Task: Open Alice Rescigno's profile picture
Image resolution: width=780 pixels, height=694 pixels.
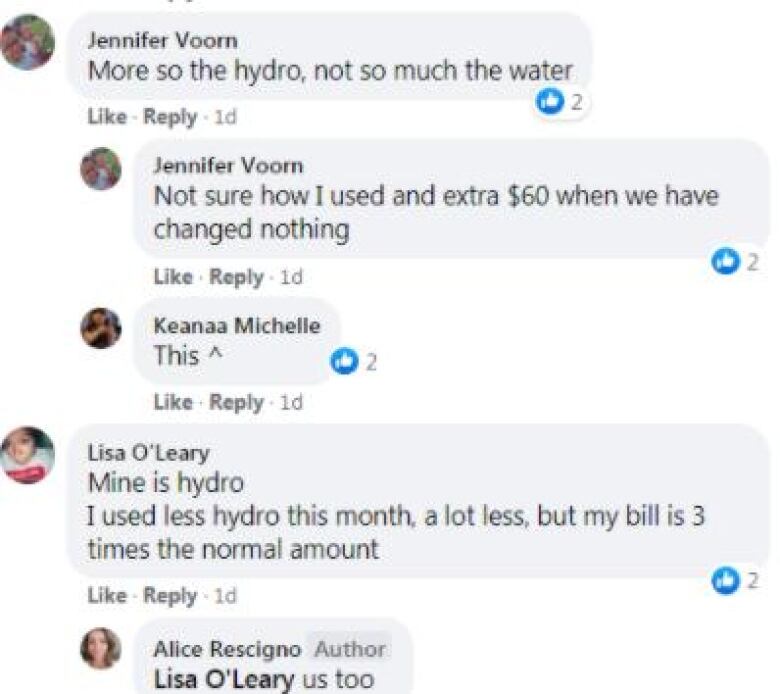Action: pyautogui.click(x=101, y=649)
